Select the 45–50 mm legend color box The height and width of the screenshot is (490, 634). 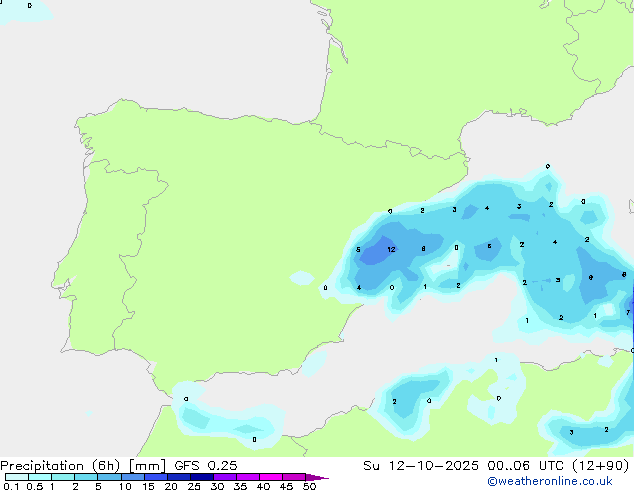click(x=294, y=477)
